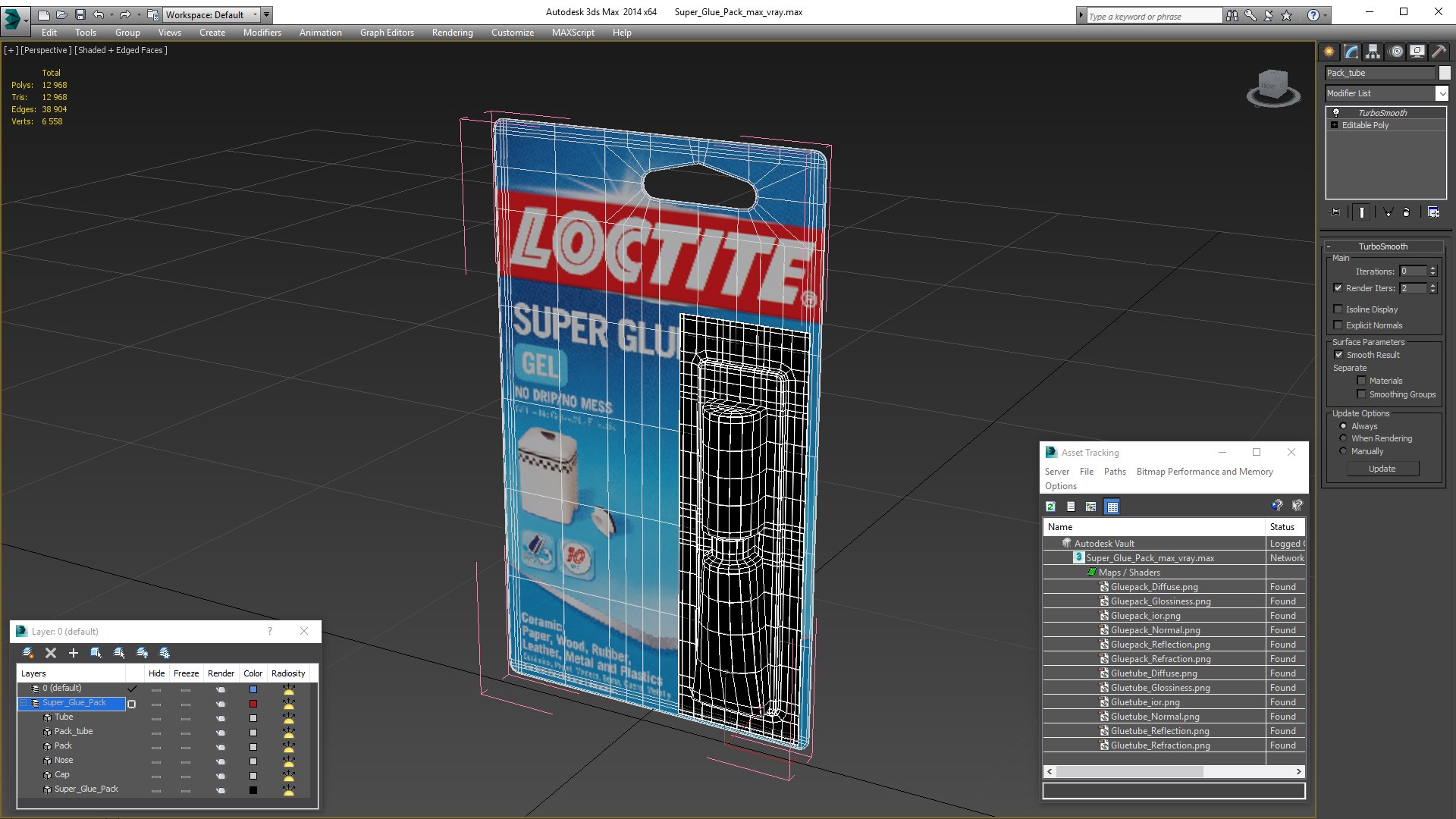1456x819 pixels.
Task: Click the Pack_tube object color swatch in Modify panel
Action: (1445, 73)
